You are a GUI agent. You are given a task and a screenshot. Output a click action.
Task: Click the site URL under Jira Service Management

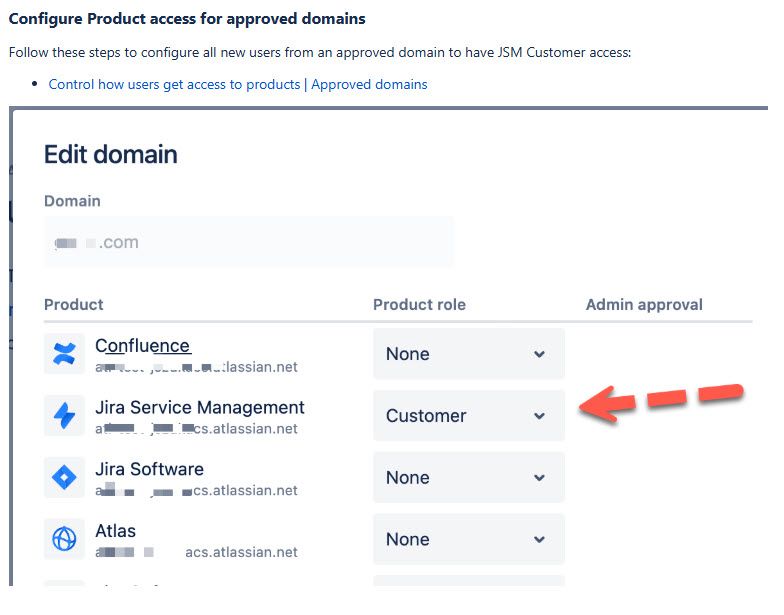click(x=196, y=428)
